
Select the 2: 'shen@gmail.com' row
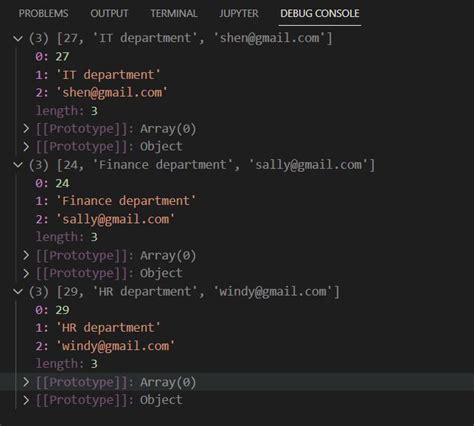coord(101,92)
